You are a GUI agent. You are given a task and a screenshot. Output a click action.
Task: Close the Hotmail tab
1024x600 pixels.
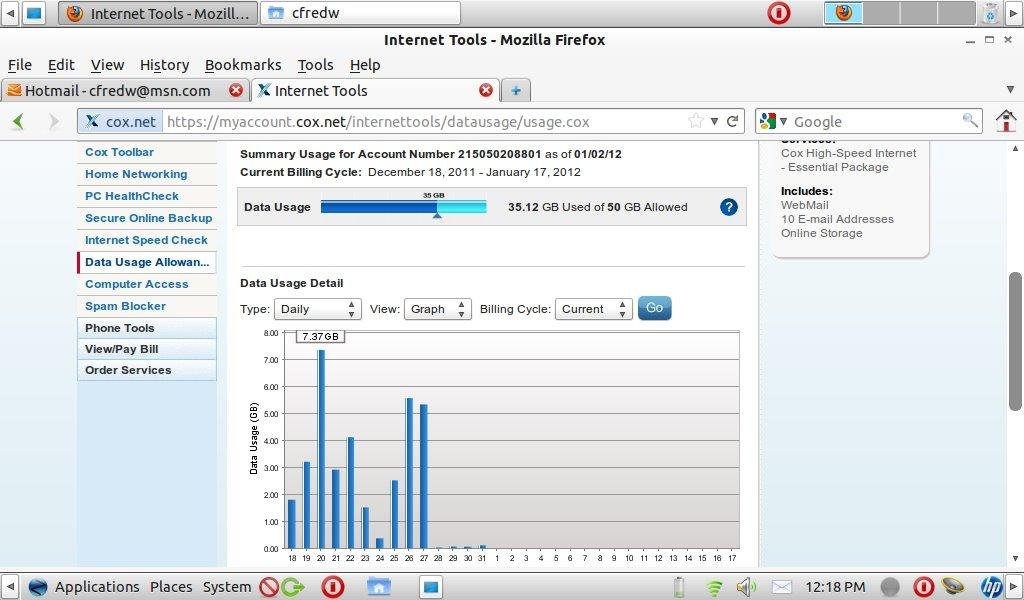click(x=236, y=90)
